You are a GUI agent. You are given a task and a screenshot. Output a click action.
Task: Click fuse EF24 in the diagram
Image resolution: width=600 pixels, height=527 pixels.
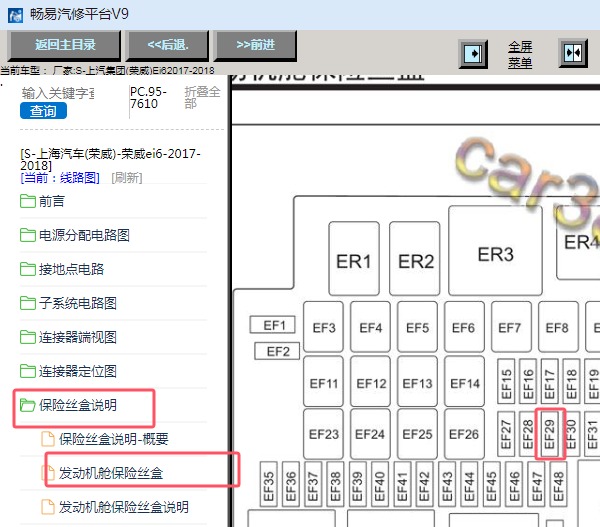370,434
